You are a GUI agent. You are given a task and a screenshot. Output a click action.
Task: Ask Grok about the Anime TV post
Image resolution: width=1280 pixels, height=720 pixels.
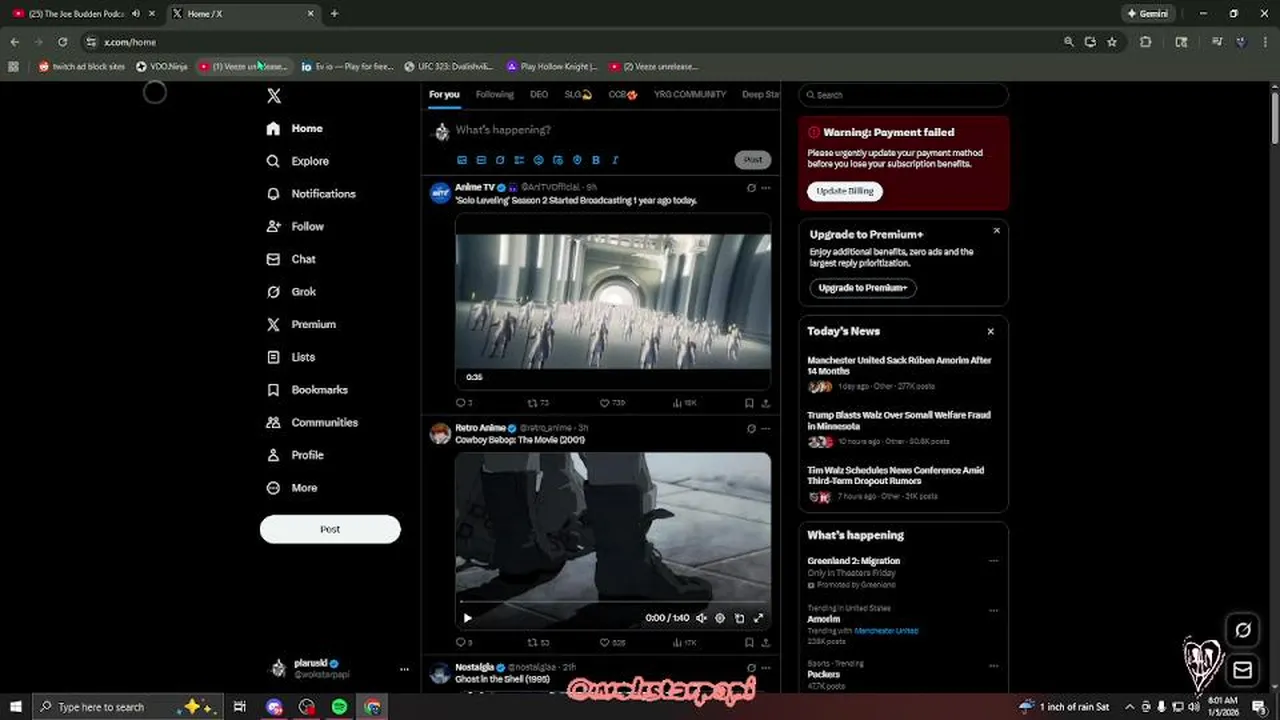pos(751,188)
